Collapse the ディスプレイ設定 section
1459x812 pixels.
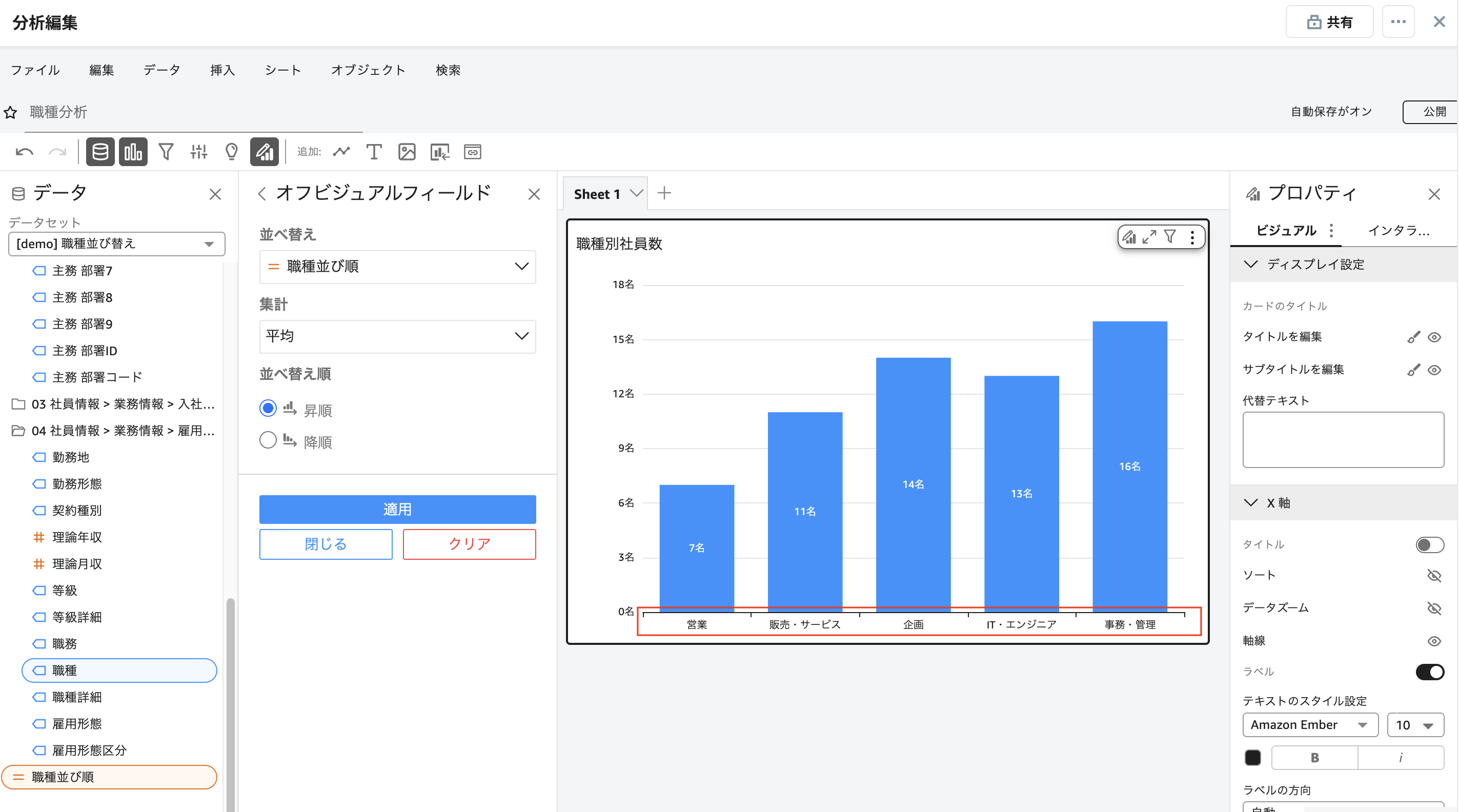(x=1250, y=265)
